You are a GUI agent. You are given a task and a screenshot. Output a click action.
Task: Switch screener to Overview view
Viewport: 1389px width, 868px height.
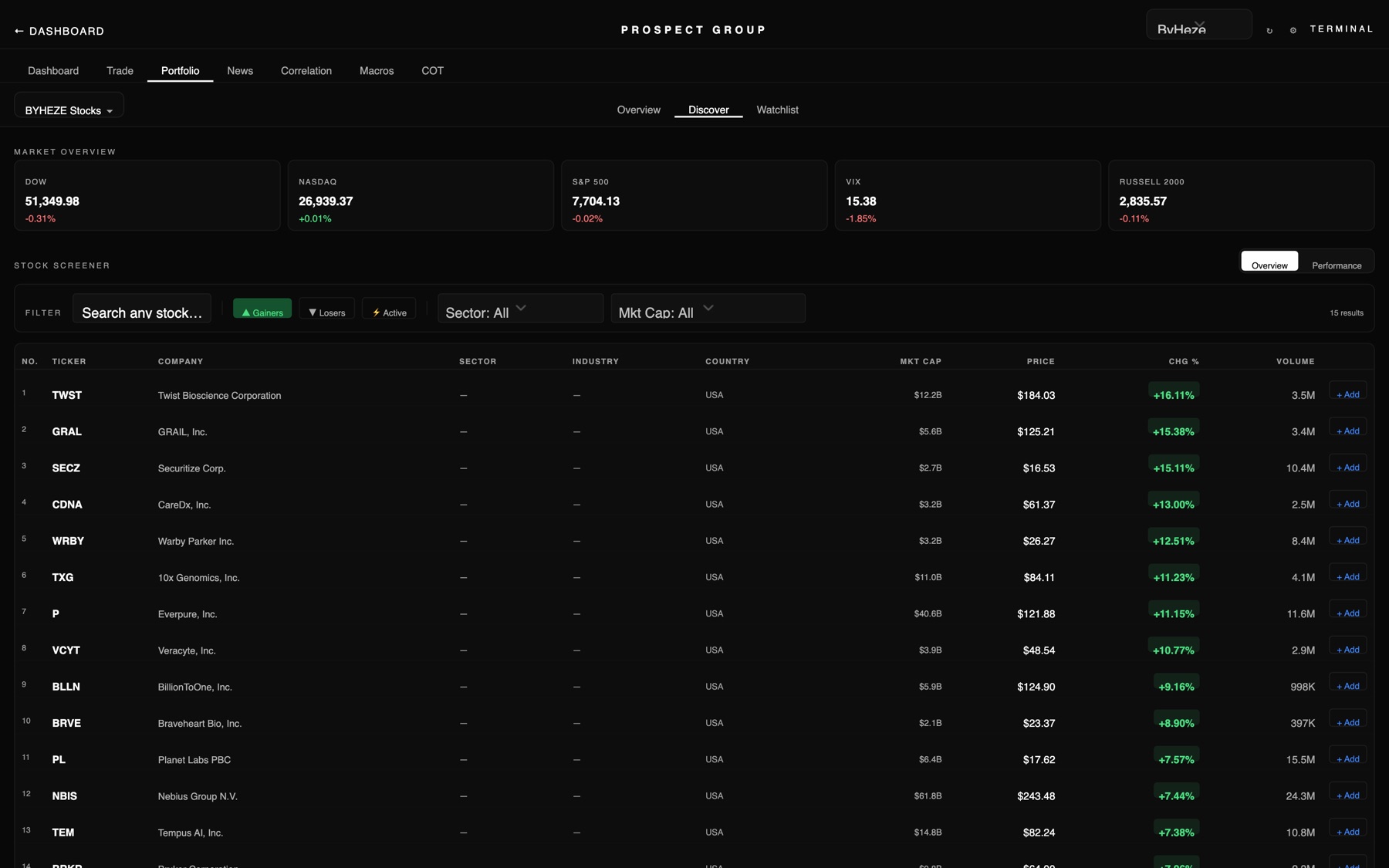1269,261
